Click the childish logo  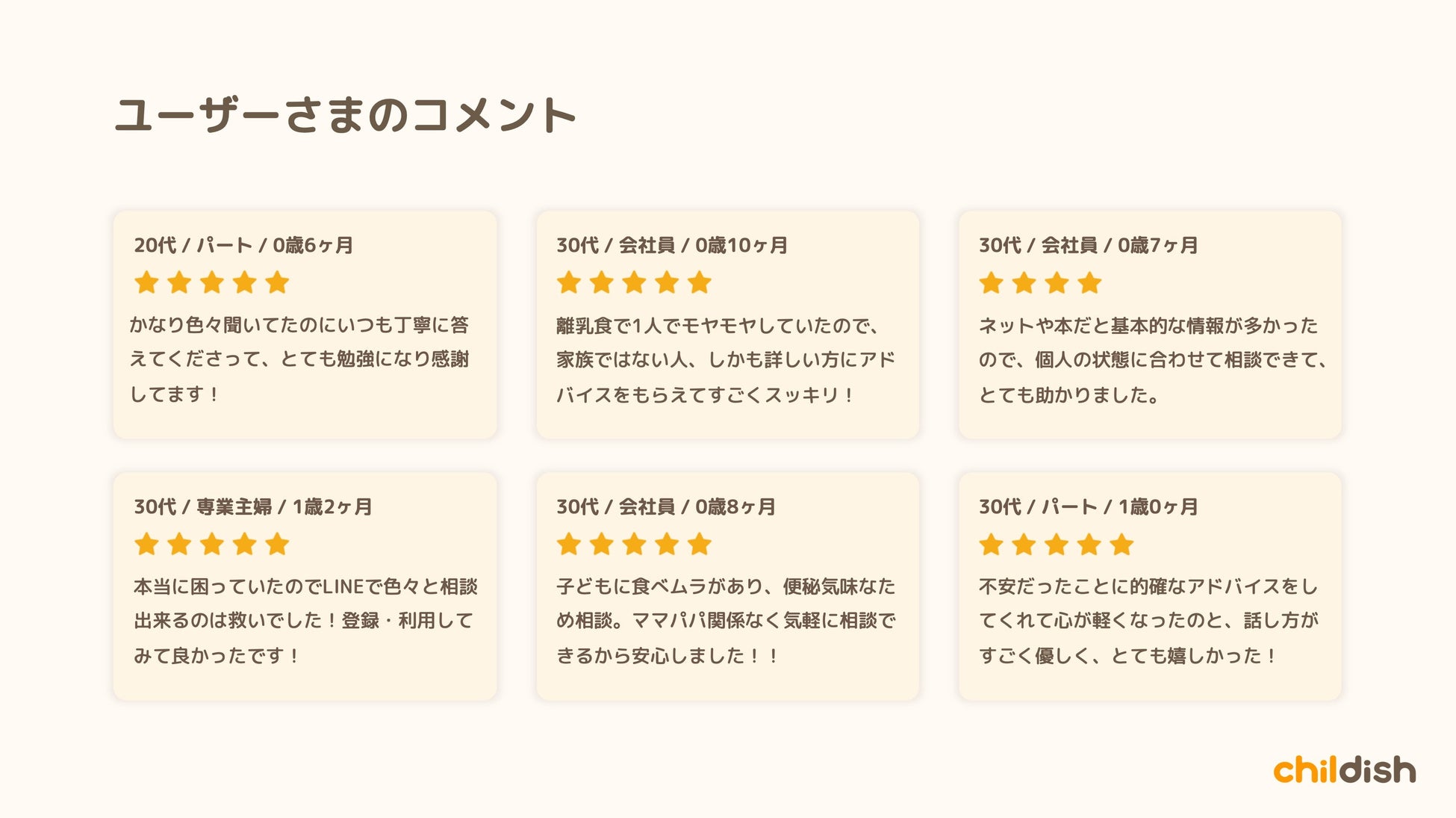tap(1344, 770)
